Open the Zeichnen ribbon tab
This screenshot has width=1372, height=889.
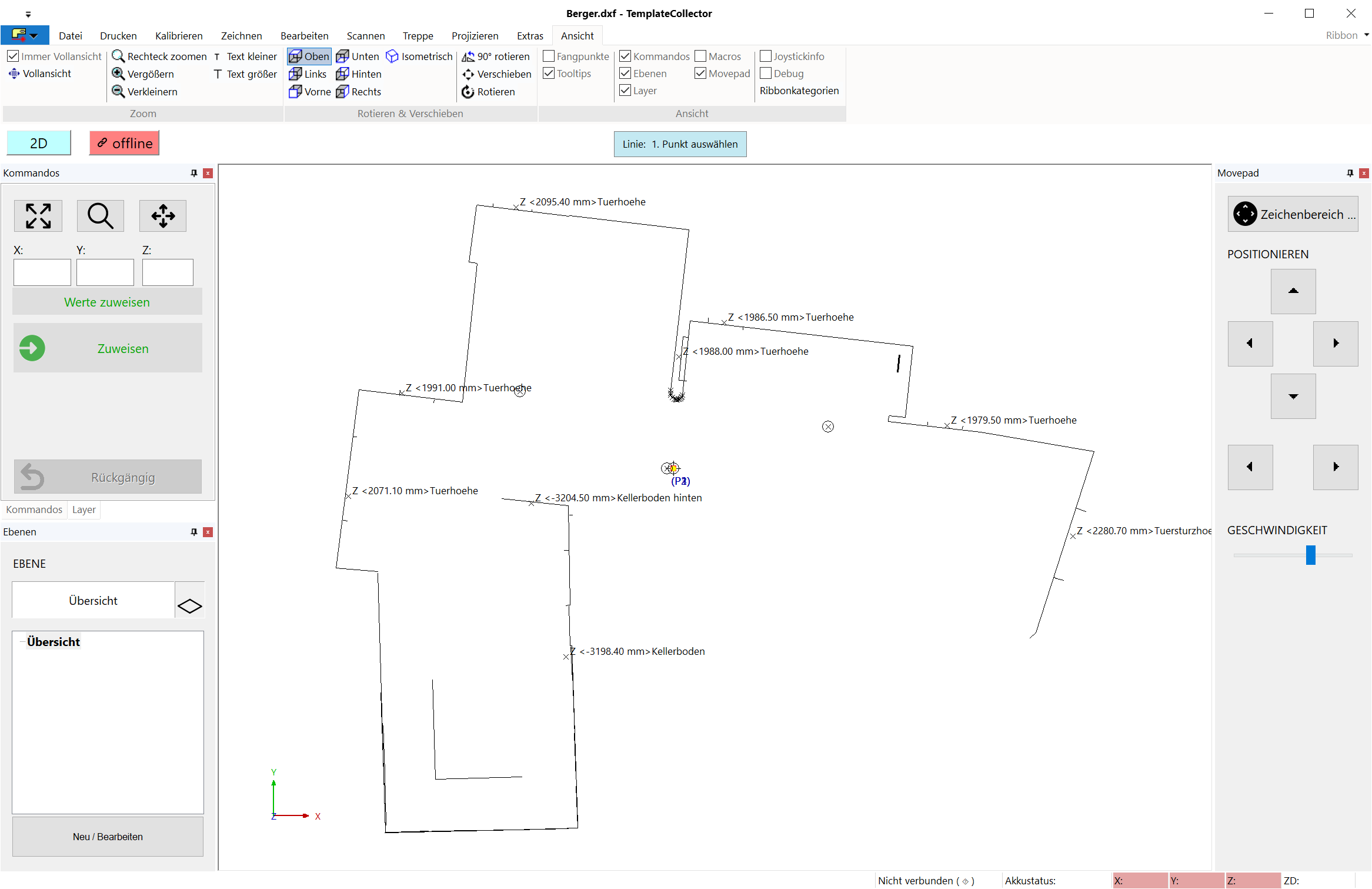pyautogui.click(x=241, y=36)
